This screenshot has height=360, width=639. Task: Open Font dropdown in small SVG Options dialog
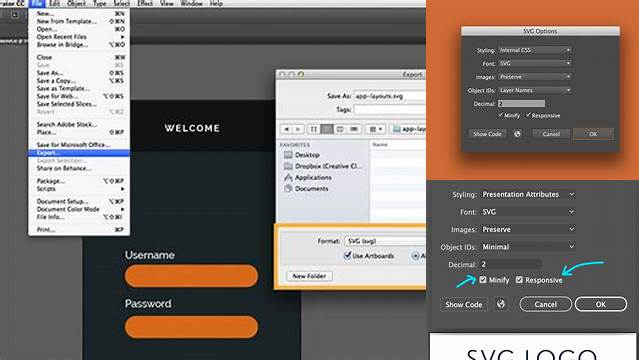coord(535,63)
